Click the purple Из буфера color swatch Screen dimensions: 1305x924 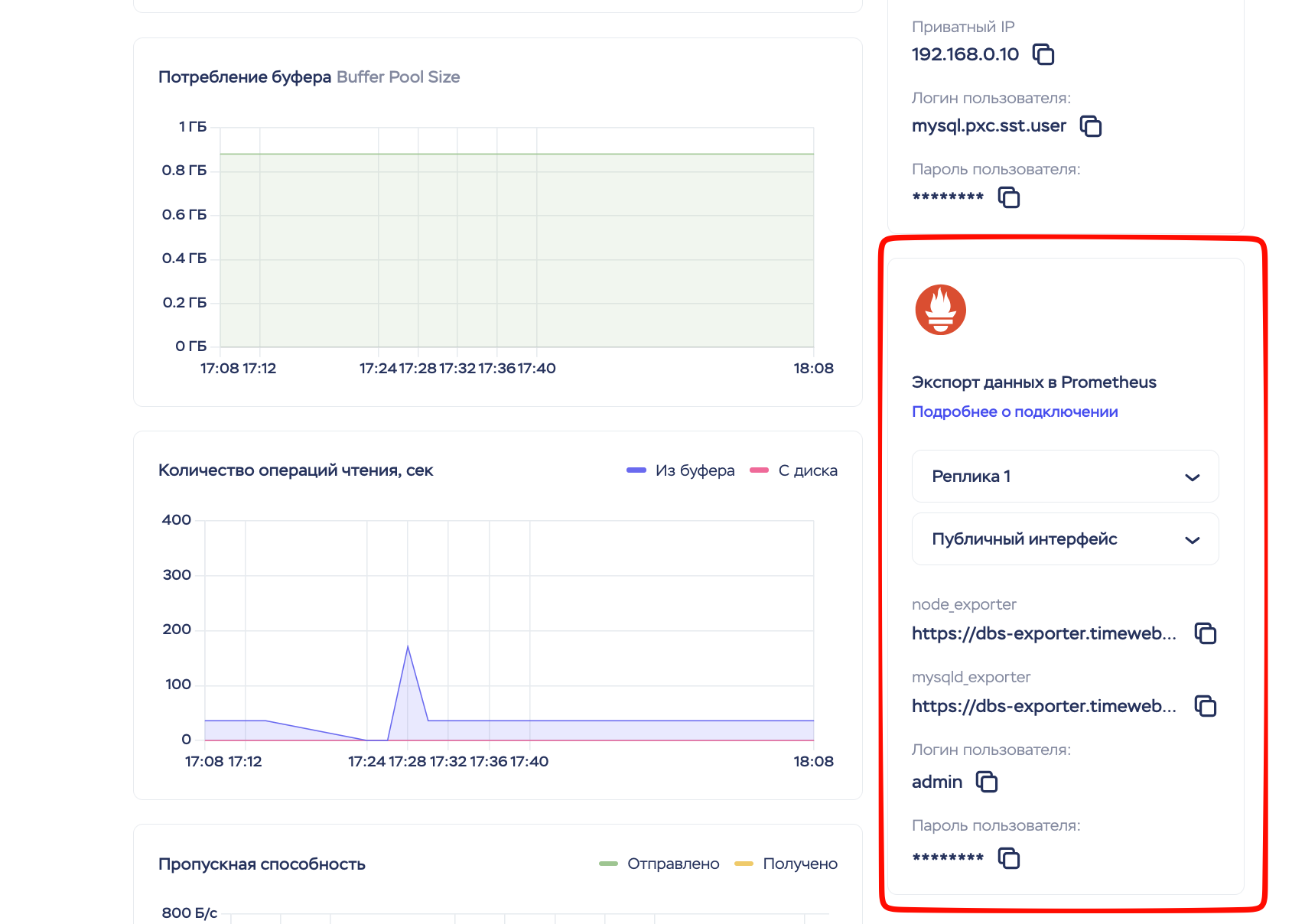pos(636,470)
